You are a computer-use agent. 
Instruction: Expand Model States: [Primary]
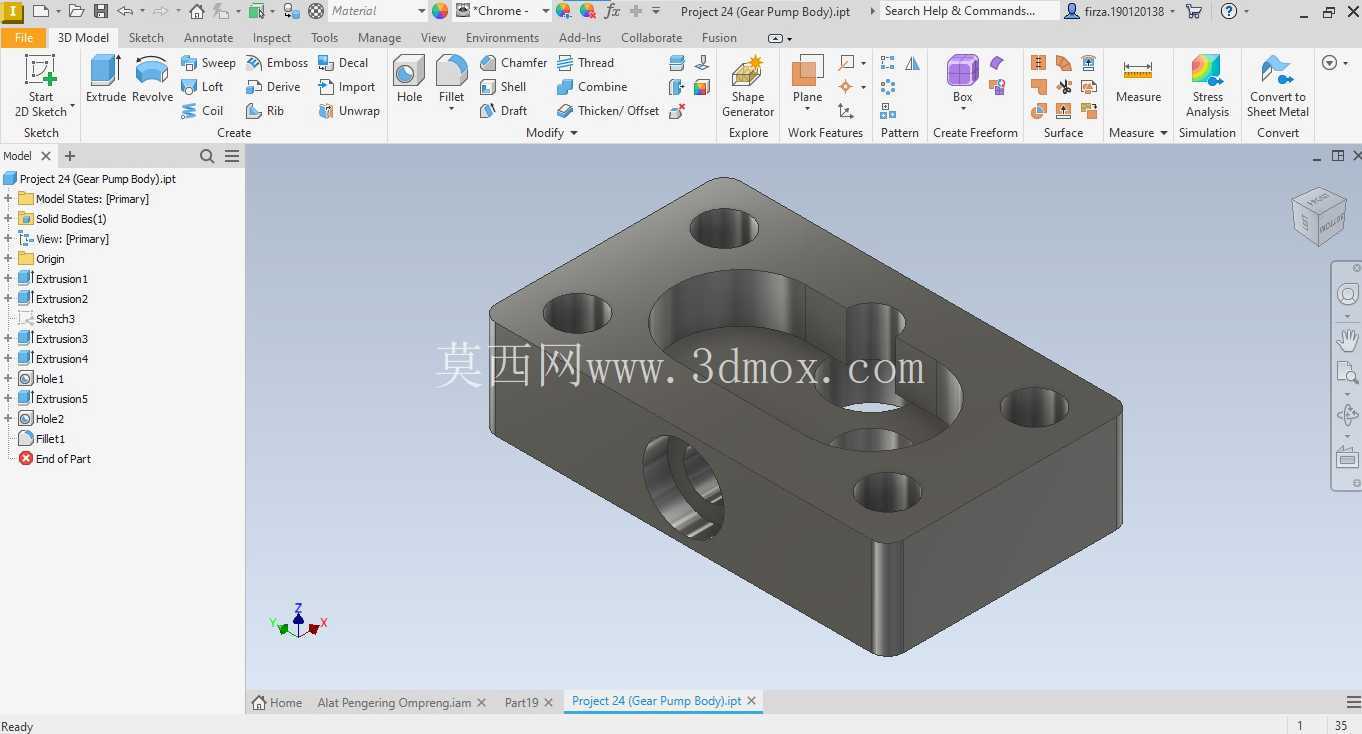8,199
